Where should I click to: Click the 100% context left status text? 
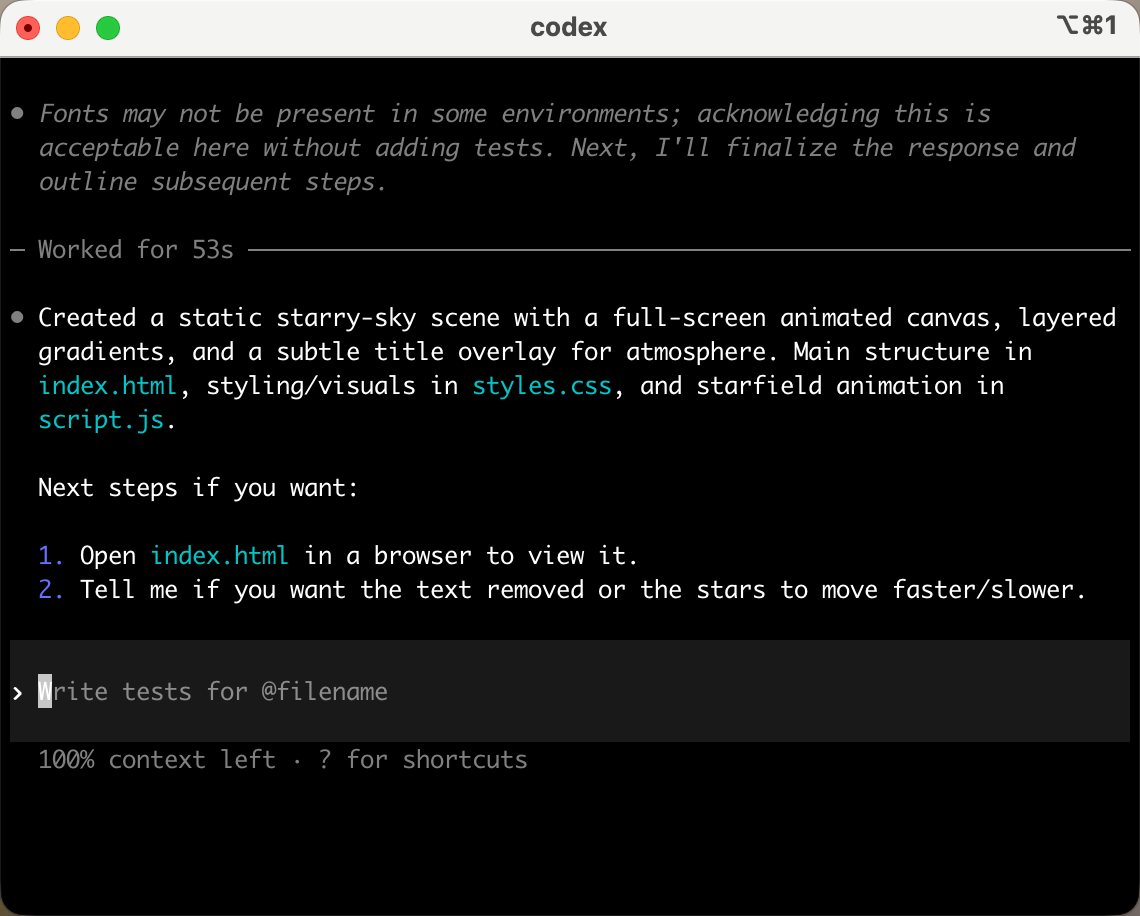158,760
